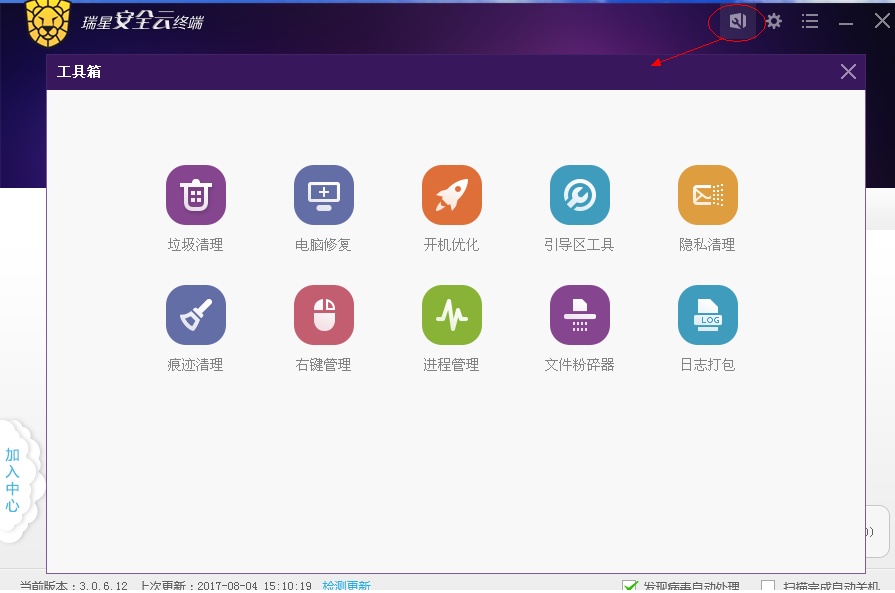Click the 当前版本 3.0.6.12 status text
The width and height of the screenshot is (895, 593).
tap(74, 586)
